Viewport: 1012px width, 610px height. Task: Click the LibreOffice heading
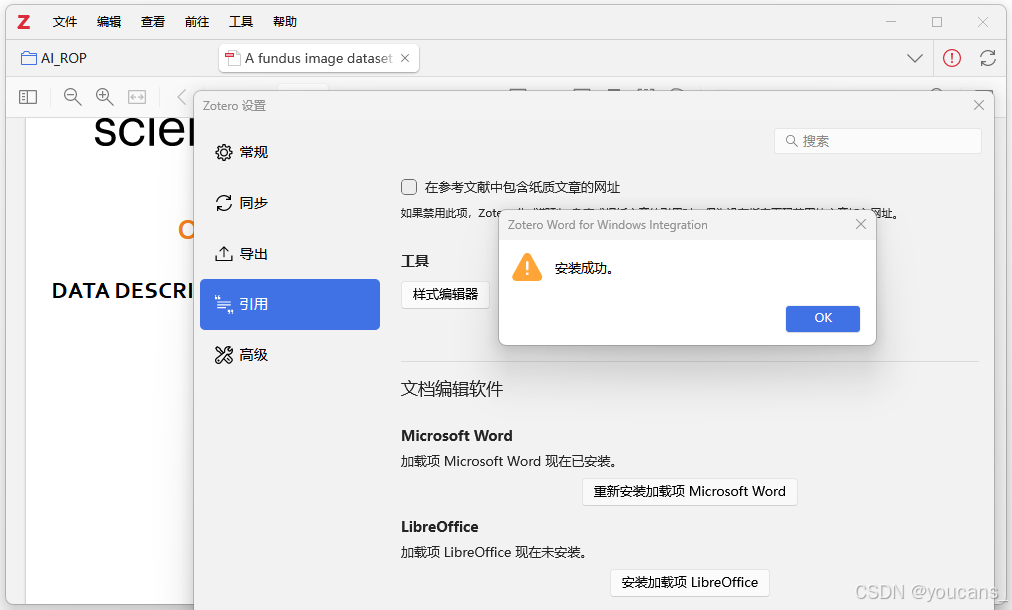[440, 527]
